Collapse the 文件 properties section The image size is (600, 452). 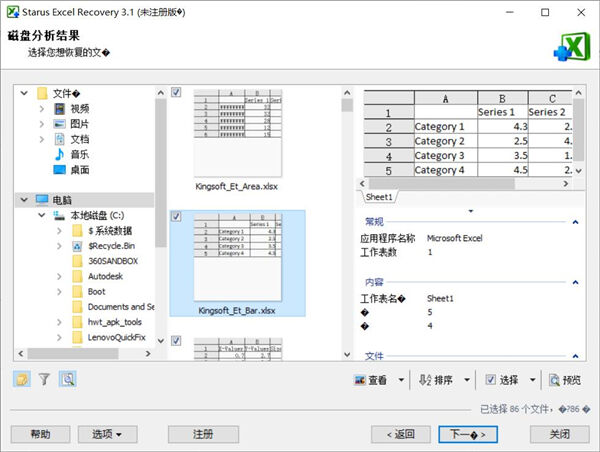[x=575, y=356]
